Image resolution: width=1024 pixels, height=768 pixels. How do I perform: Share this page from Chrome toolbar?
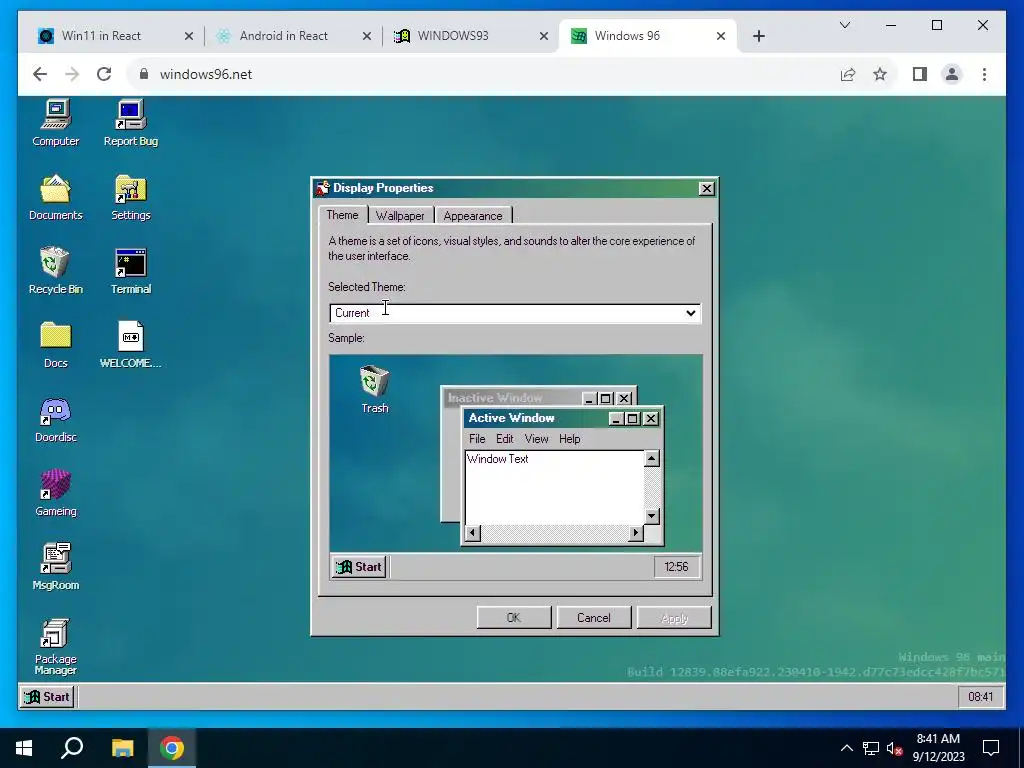point(848,74)
